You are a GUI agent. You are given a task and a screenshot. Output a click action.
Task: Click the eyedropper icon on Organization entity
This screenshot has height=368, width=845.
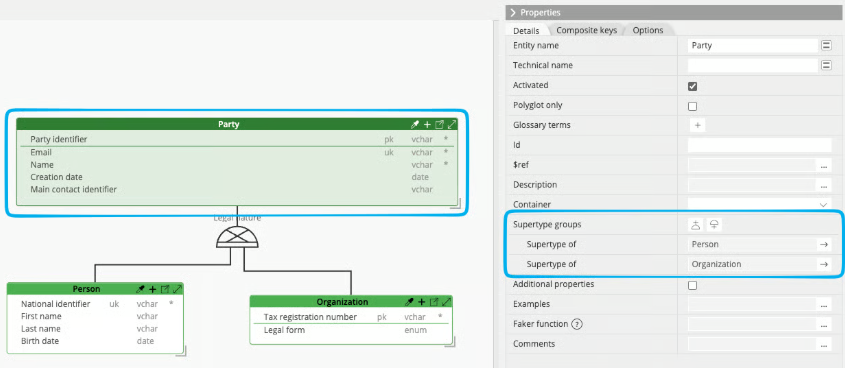click(410, 302)
